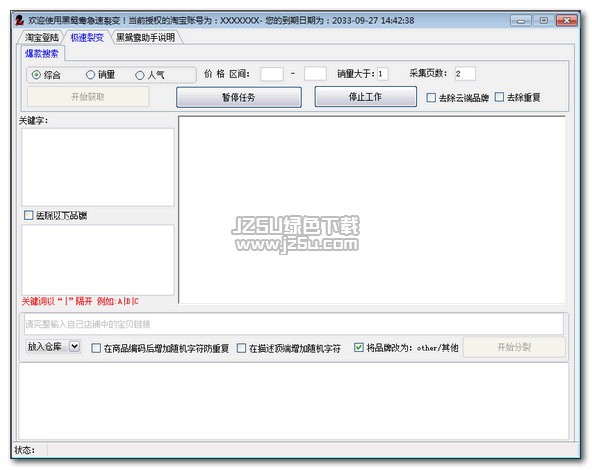The width and height of the screenshot is (592, 470).
Task: Minimize the window
Action: click(x=521, y=20)
